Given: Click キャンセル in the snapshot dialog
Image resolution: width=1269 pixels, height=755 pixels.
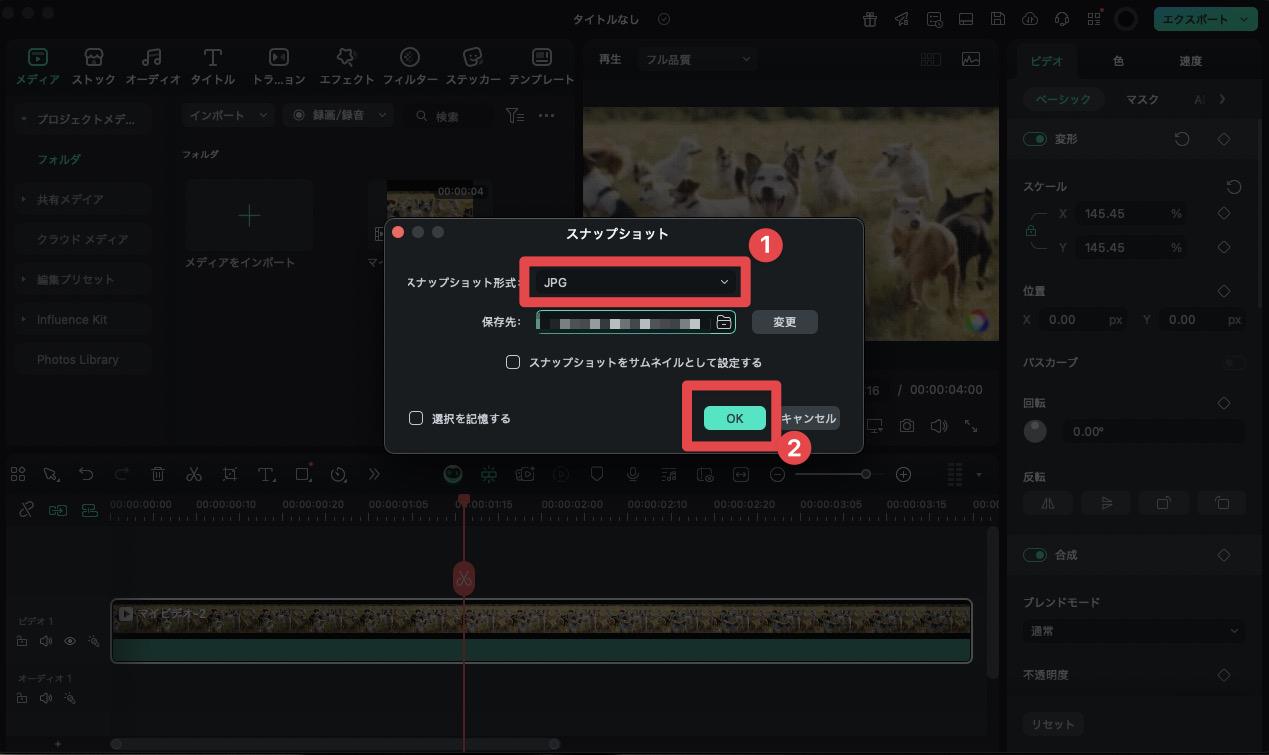Looking at the screenshot, I should point(807,419).
